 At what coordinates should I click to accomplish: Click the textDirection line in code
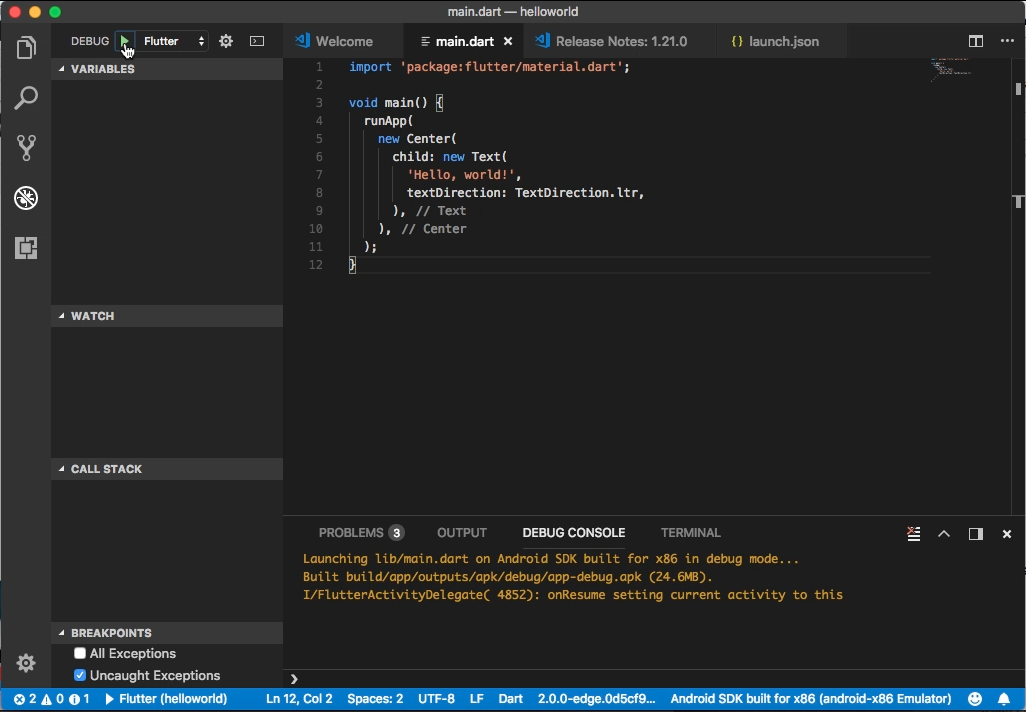click(x=525, y=192)
